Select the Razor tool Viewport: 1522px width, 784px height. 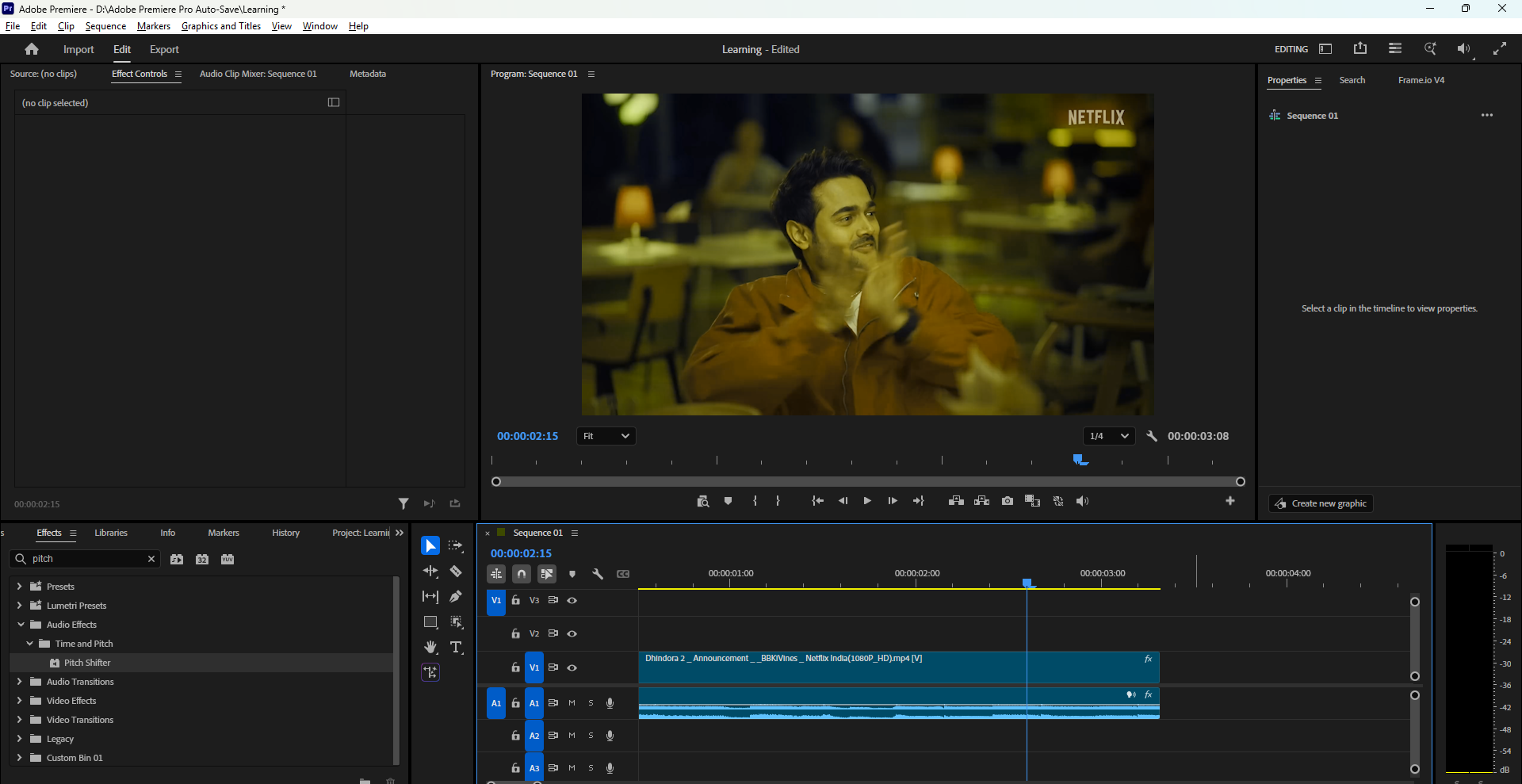pos(456,572)
